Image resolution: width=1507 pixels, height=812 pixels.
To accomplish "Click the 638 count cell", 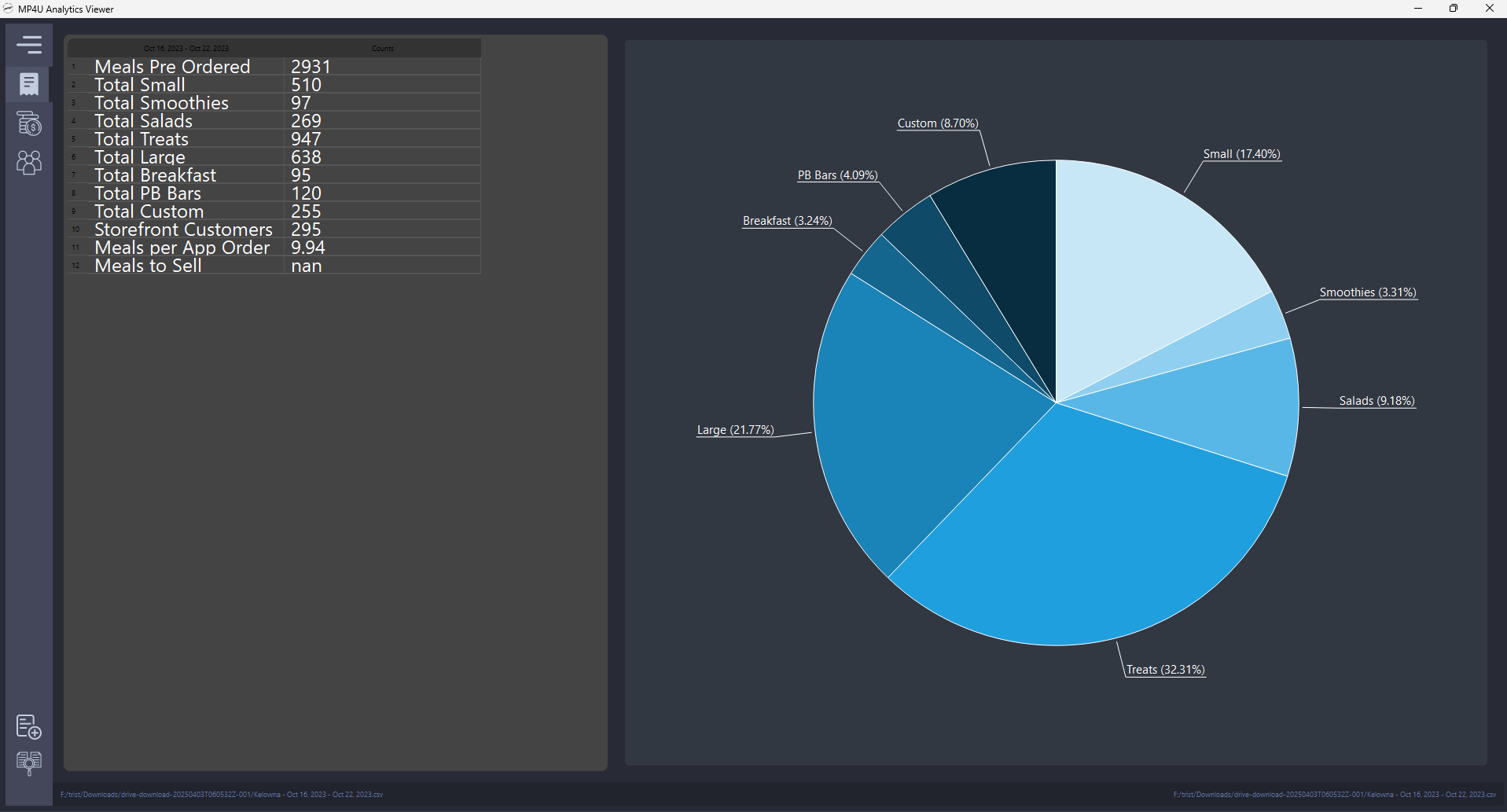I will point(382,157).
